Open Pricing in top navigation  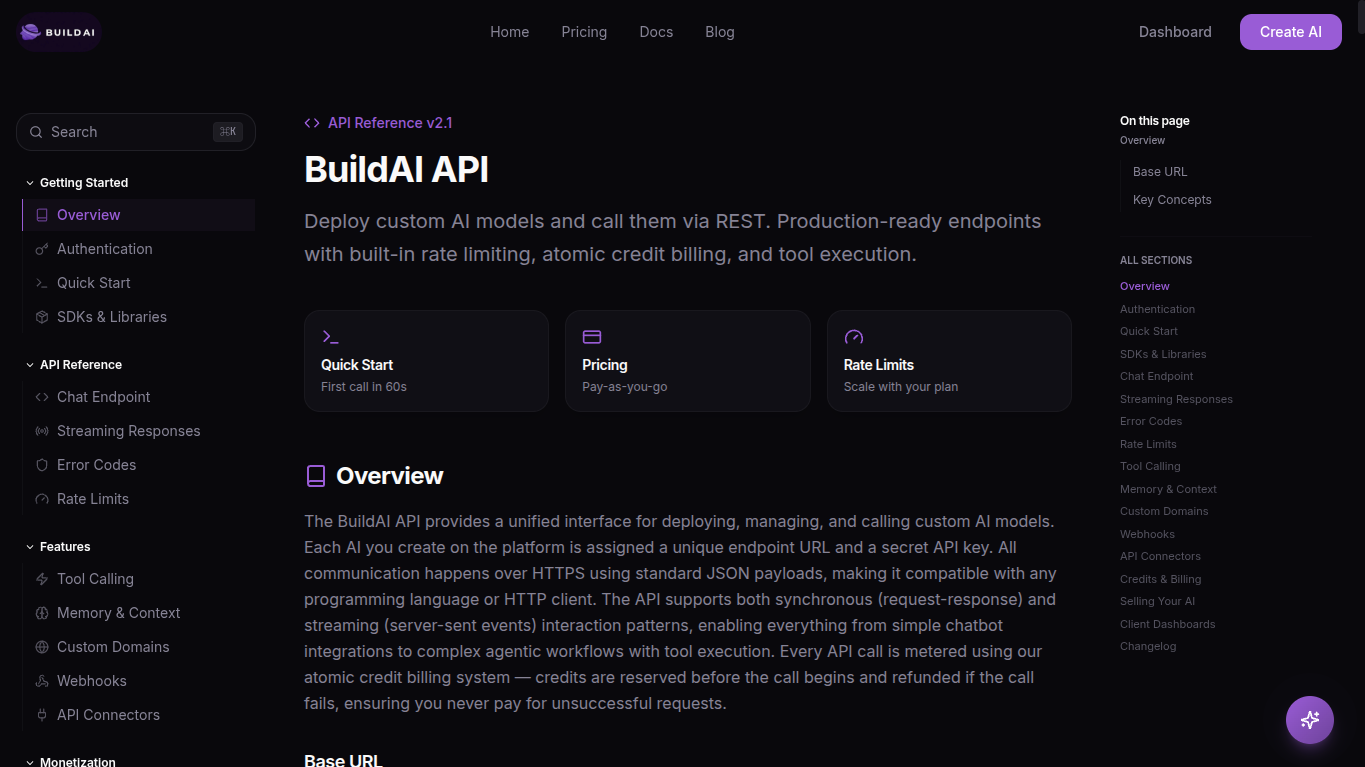click(x=584, y=32)
